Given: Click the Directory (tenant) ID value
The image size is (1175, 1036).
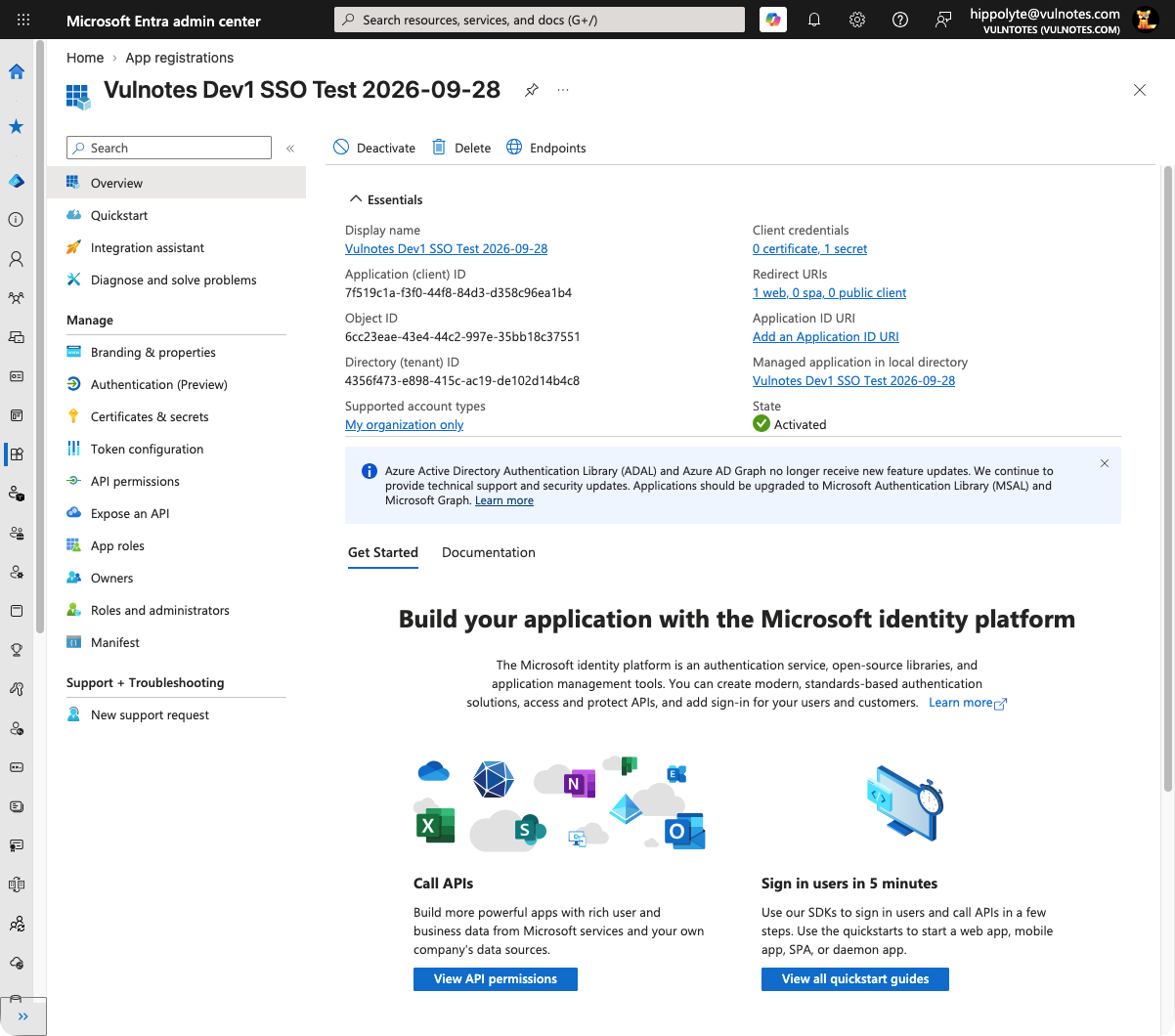Looking at the screenshot, I should click(x=462, y=380).
